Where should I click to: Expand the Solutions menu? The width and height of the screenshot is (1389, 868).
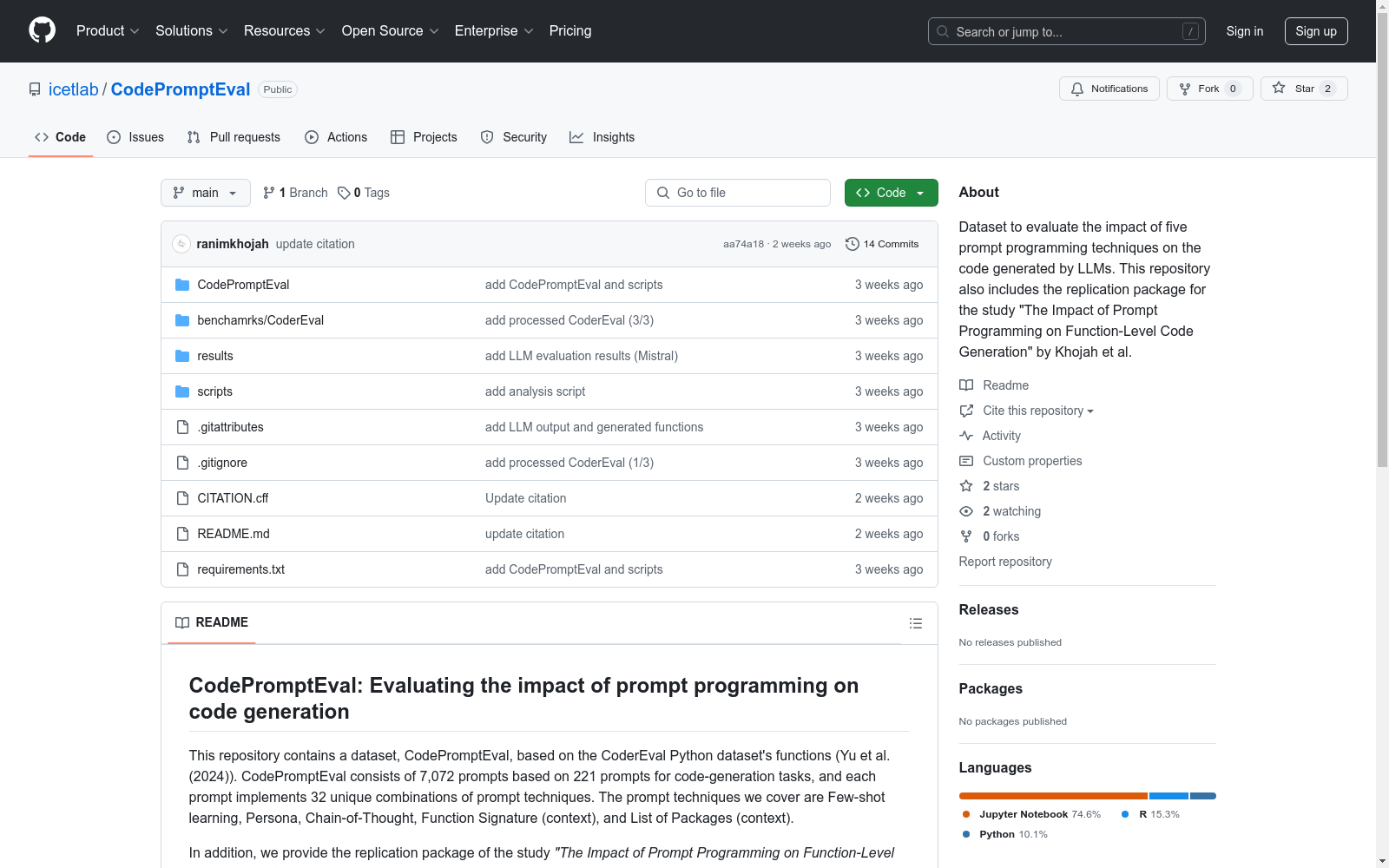click(x=192, y=31)
